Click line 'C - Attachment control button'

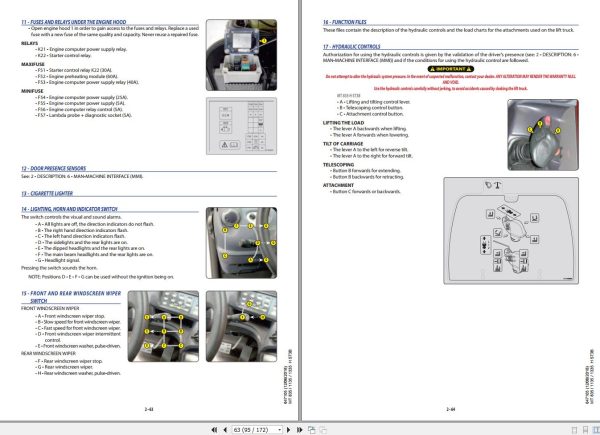click(x=370, y=114)
